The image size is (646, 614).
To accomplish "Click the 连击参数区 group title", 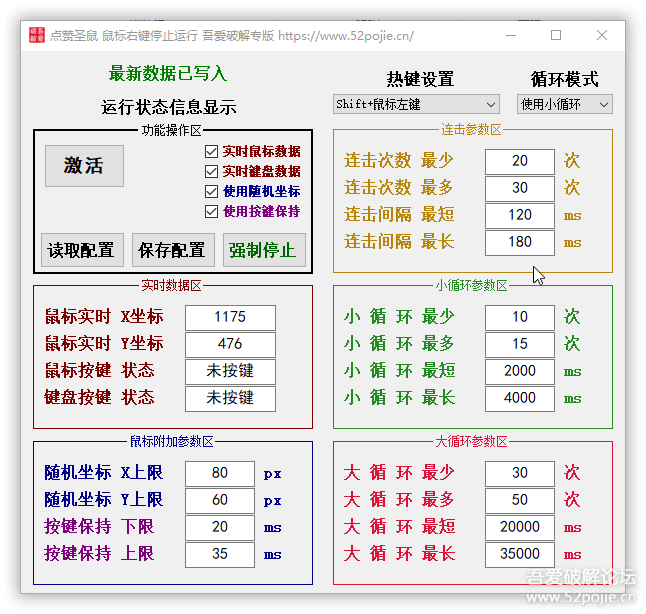I will (x=471, y=130).
